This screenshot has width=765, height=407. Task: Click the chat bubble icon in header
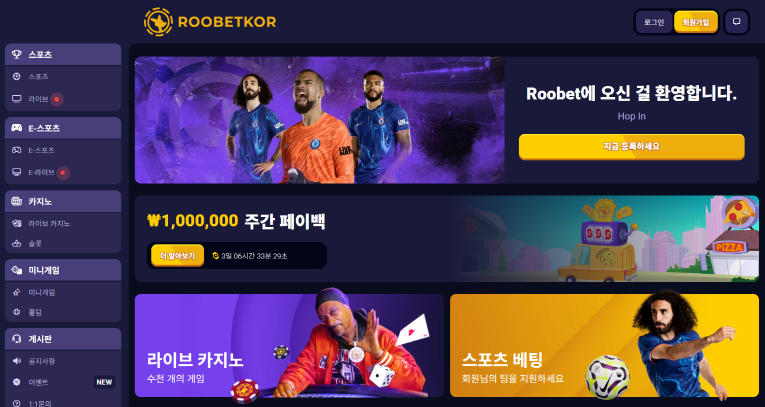point(736,22)
